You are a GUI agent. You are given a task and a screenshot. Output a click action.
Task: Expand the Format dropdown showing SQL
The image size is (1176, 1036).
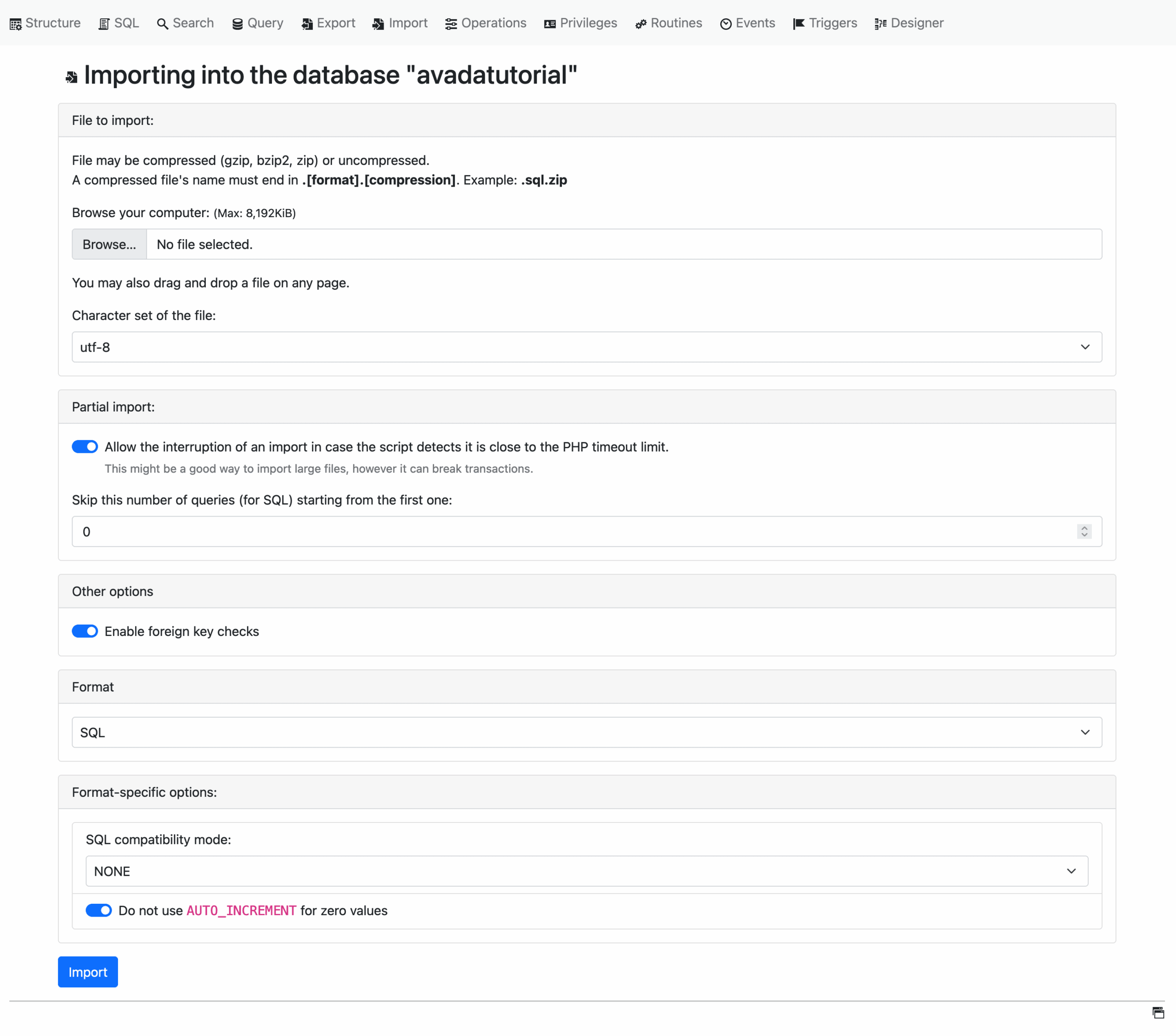1085,732
